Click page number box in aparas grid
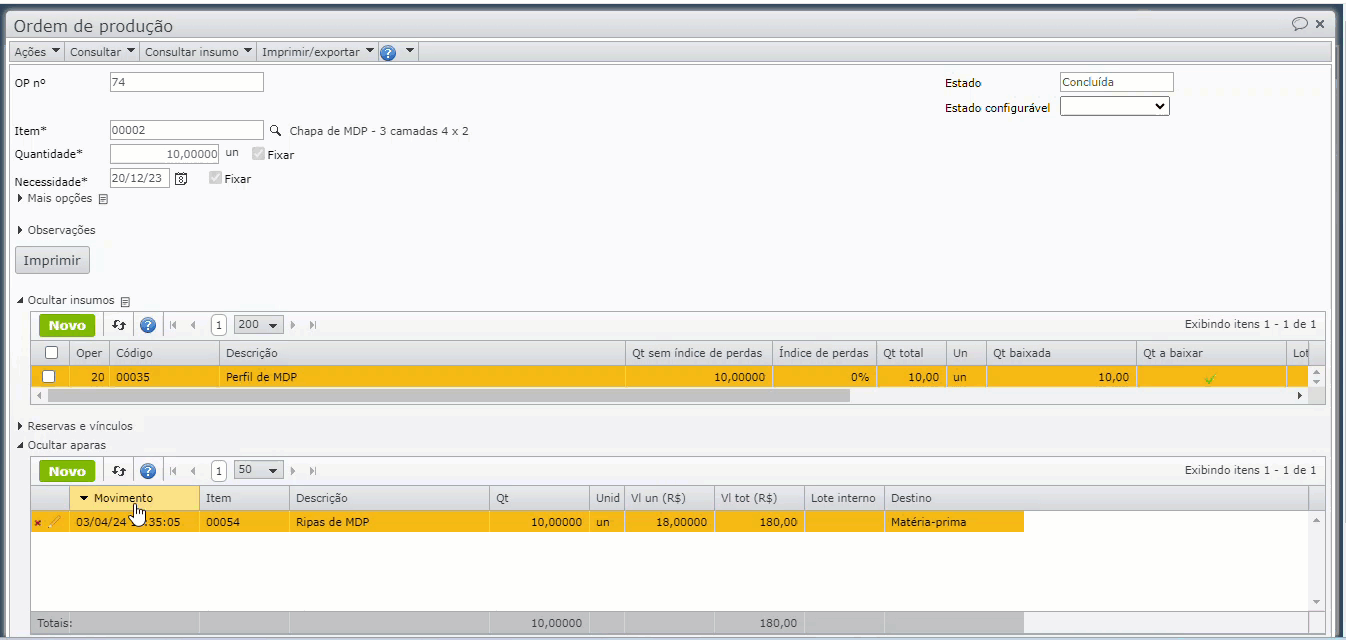 click(x=218, y=471)
